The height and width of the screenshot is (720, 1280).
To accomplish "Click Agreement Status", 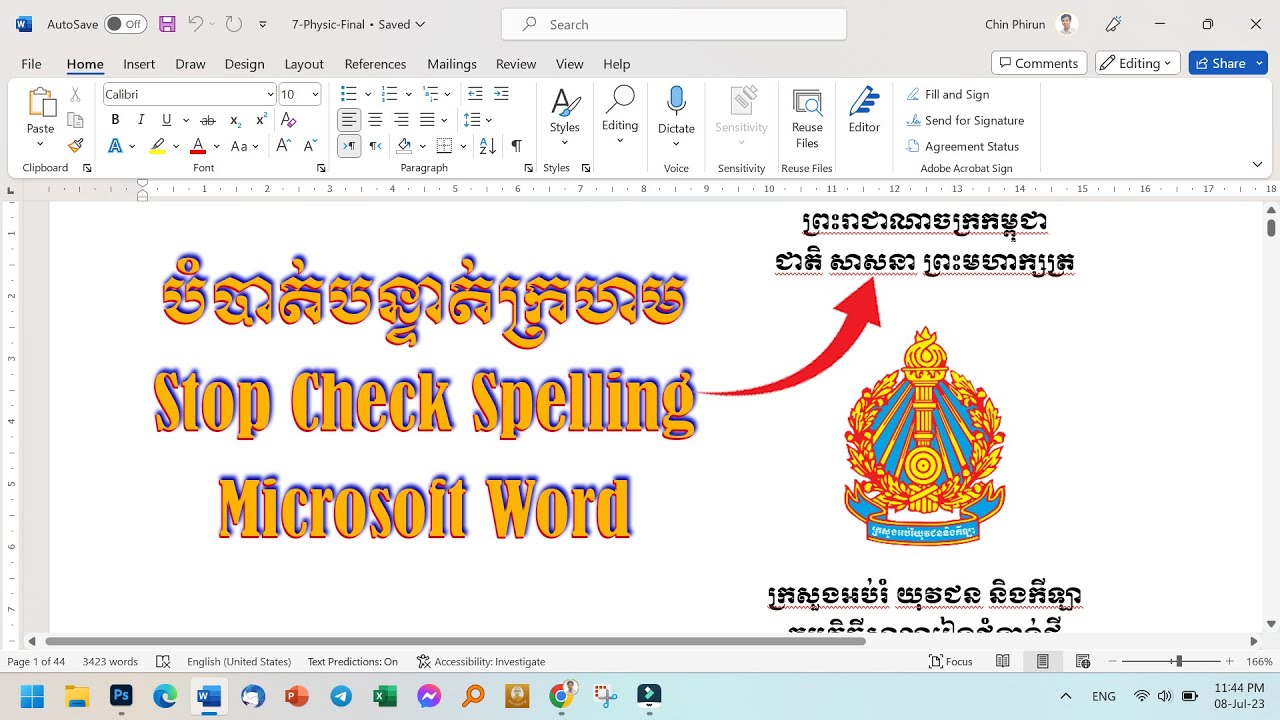I will click(963, 146).
